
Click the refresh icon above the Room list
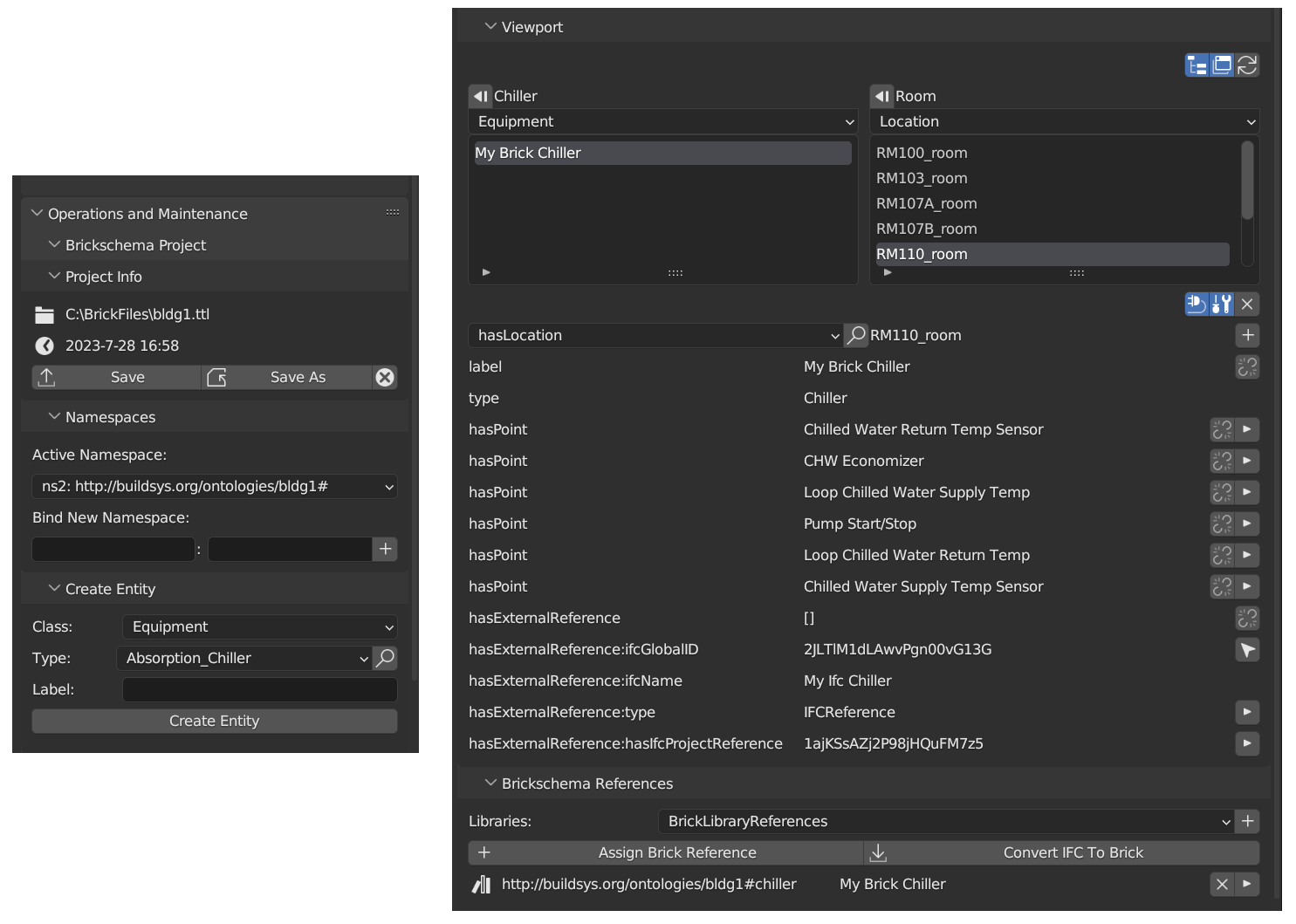coord(1247,65)
